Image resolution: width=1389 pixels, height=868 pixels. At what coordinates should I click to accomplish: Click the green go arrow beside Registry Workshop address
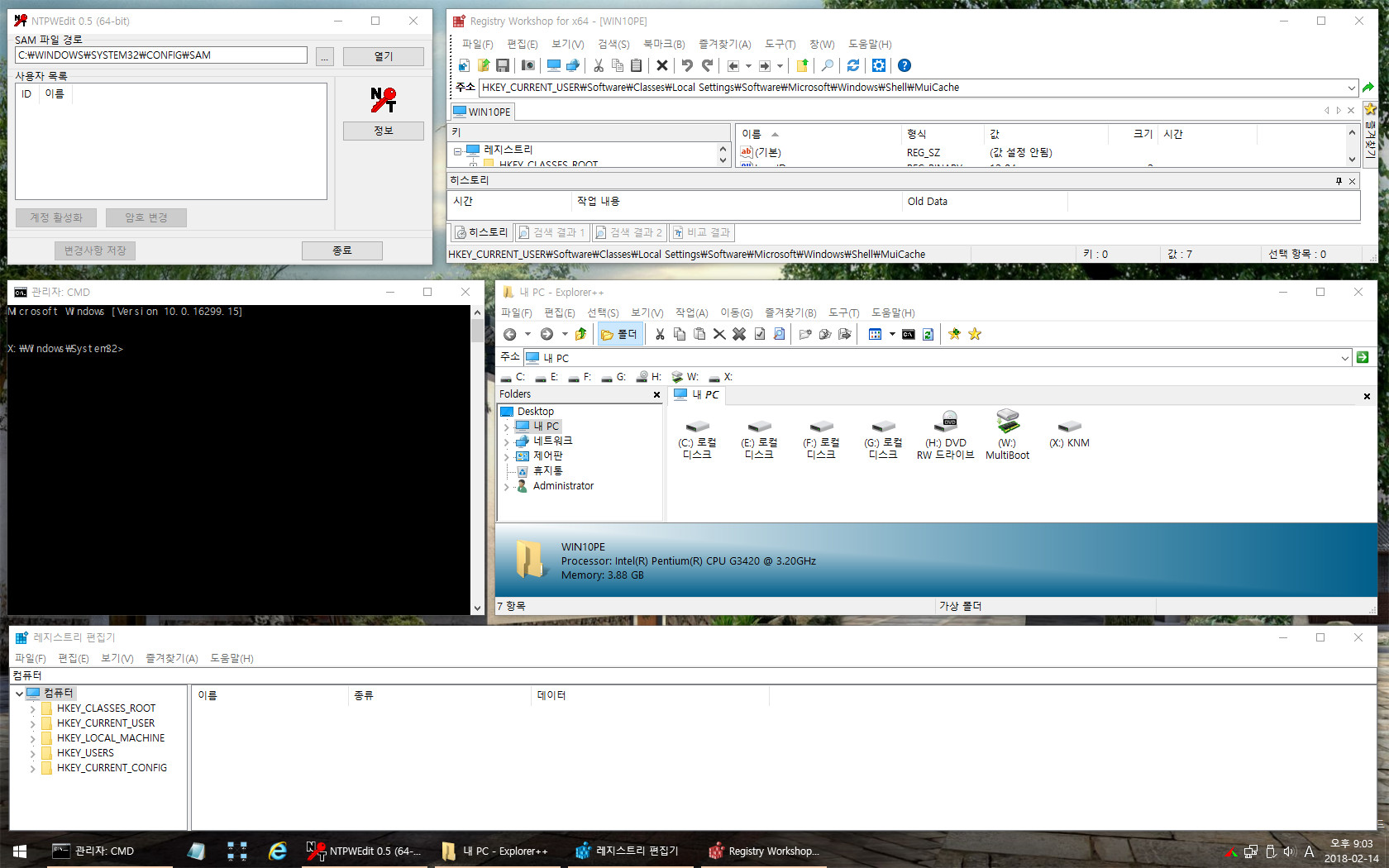point(1368,87)
